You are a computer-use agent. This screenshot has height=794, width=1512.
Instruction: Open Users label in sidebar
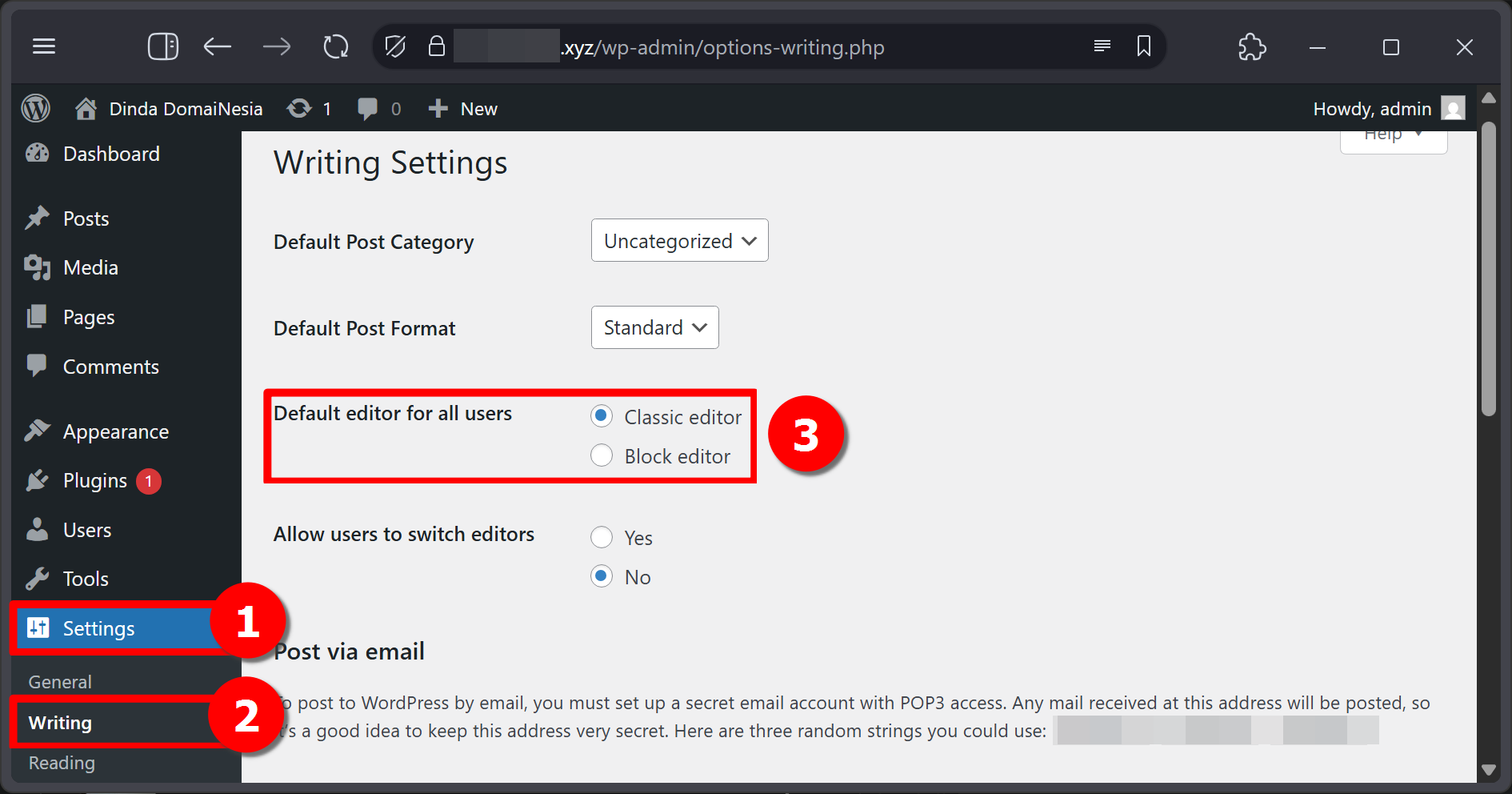coord(87,530)
